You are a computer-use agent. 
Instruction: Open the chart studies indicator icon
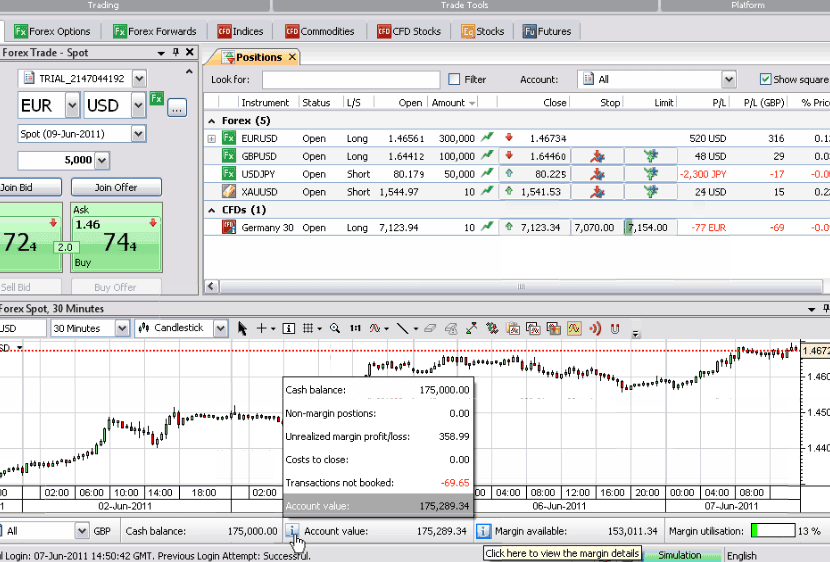click(375, 329)
